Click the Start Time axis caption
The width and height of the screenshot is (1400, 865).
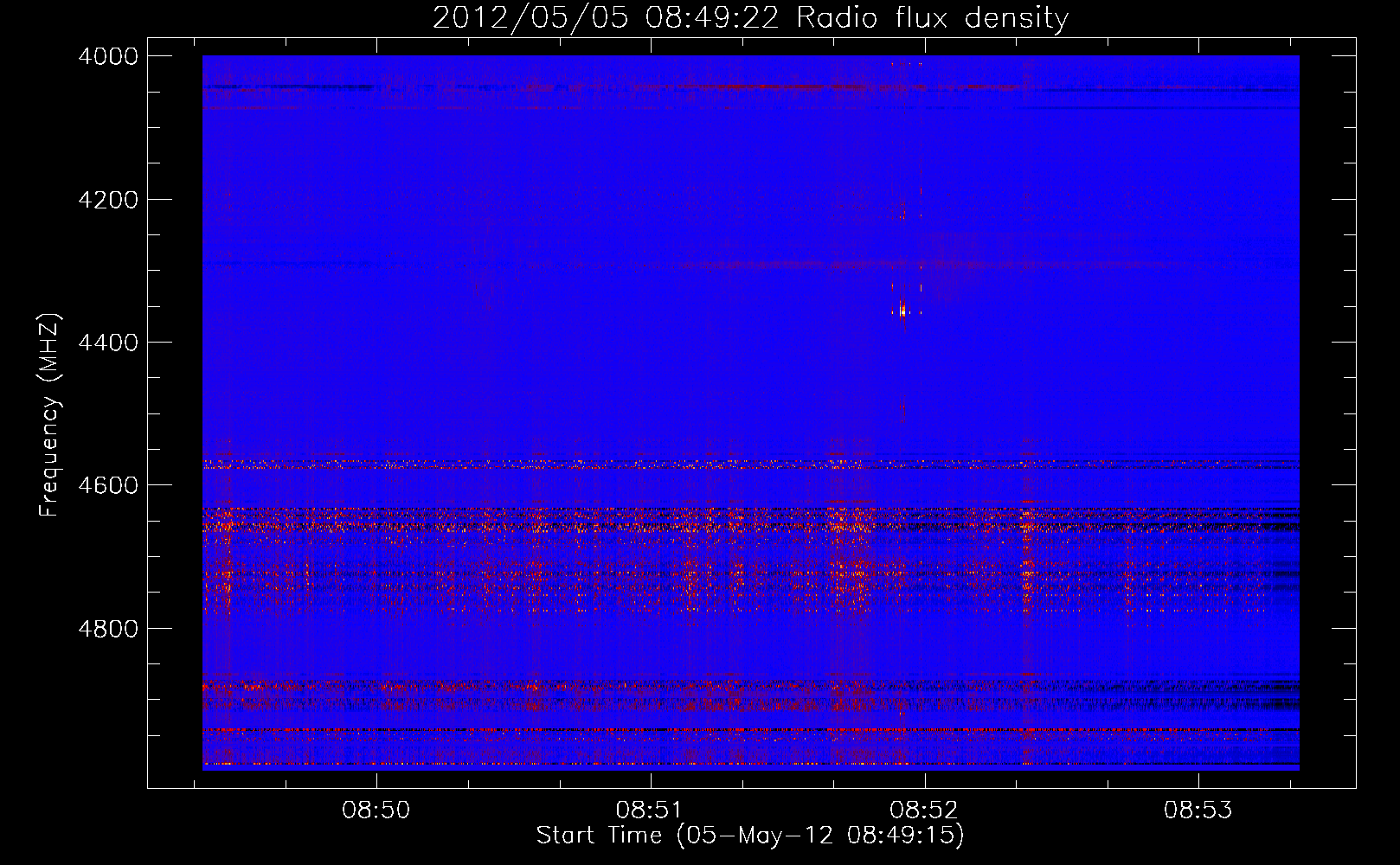[750, 836]
